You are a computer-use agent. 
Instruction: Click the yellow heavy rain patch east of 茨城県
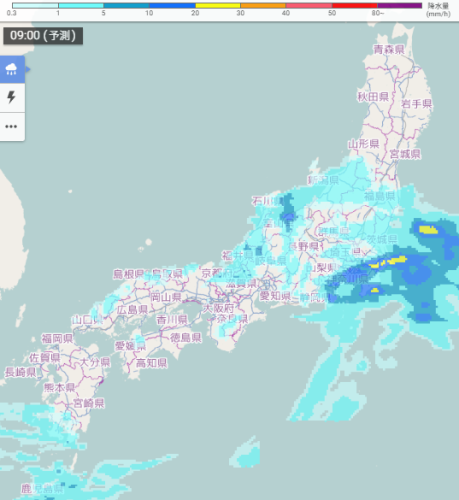[428, 229]
